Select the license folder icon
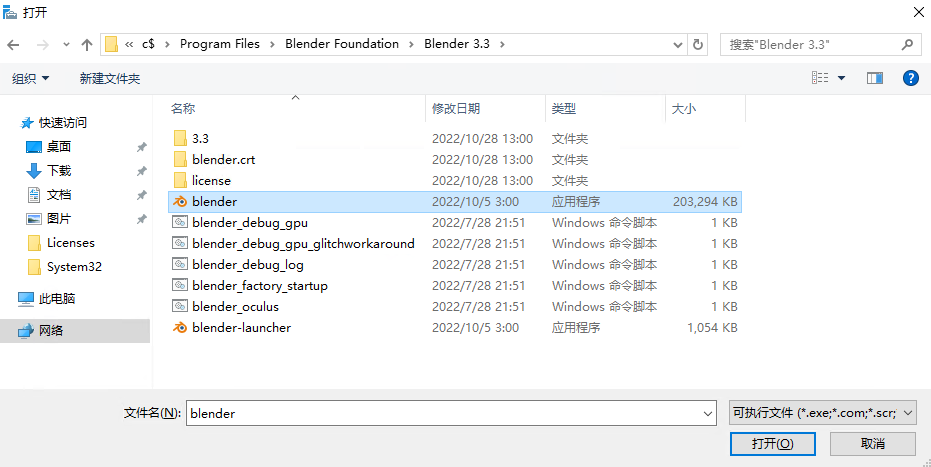The height and width of the screenshot is (467, 931). tap(180, 180)
